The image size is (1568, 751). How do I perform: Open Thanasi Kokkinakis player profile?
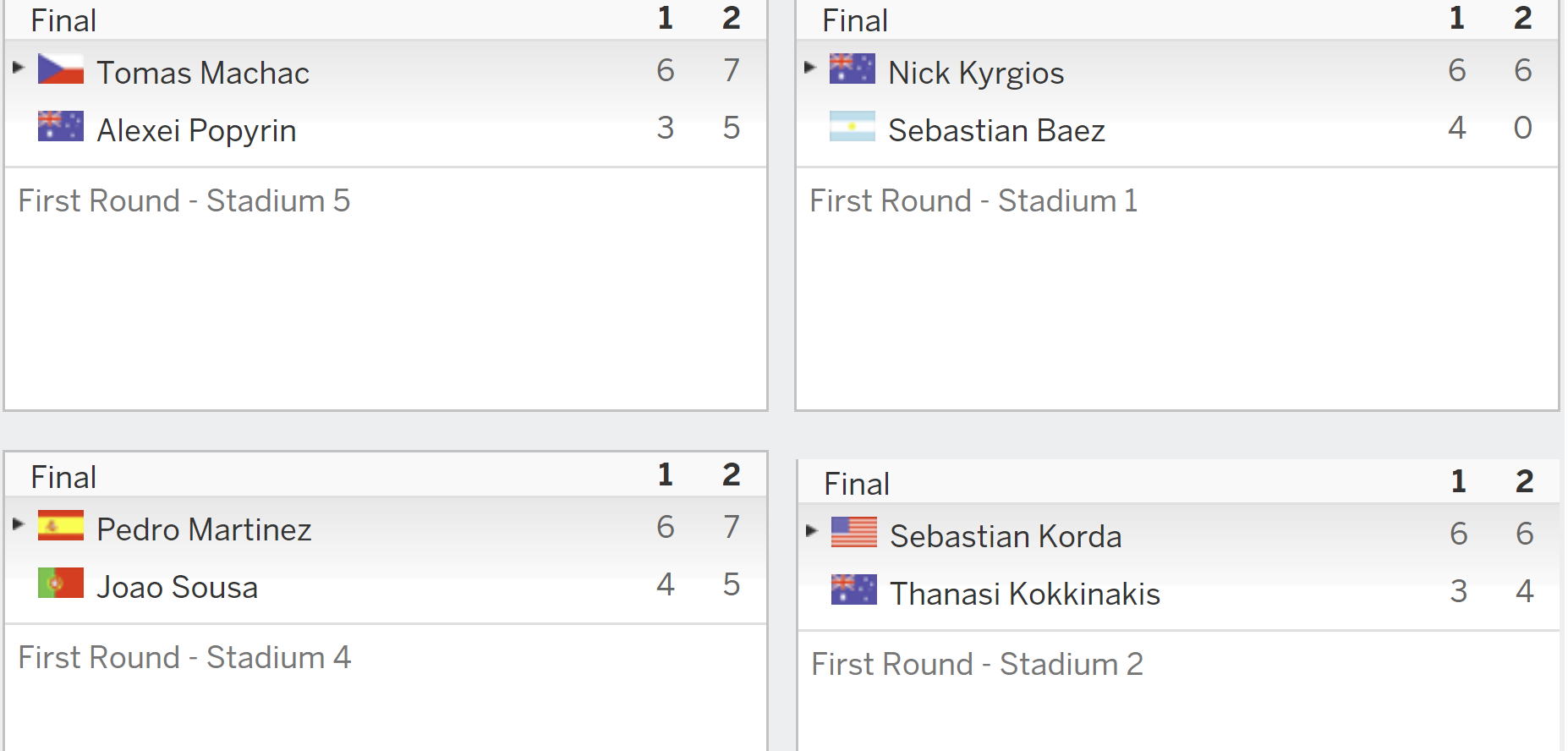(1025, 594)
